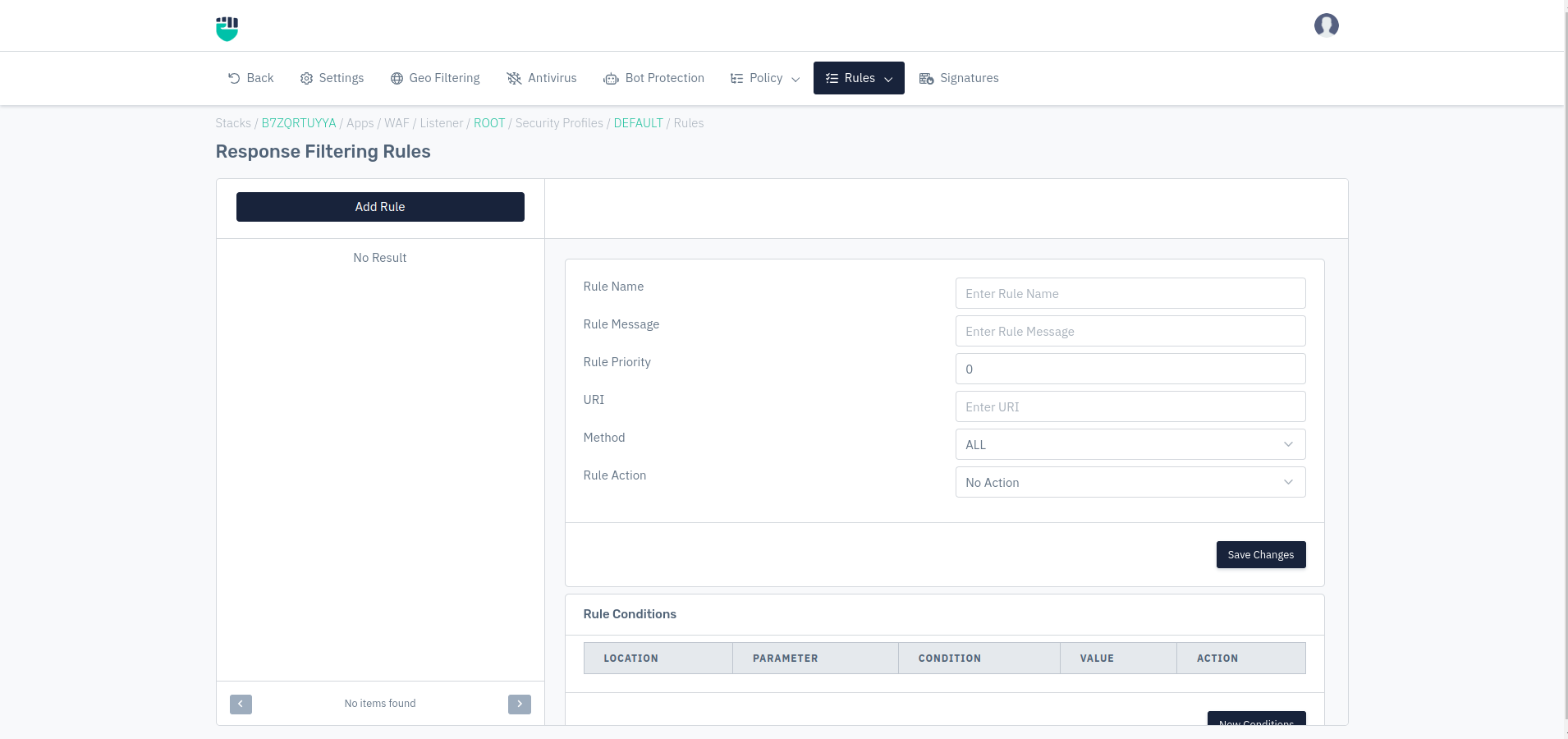This screenshot has width=1568, height=739.
Task: Click the URI label
Action: pos(594,400)
